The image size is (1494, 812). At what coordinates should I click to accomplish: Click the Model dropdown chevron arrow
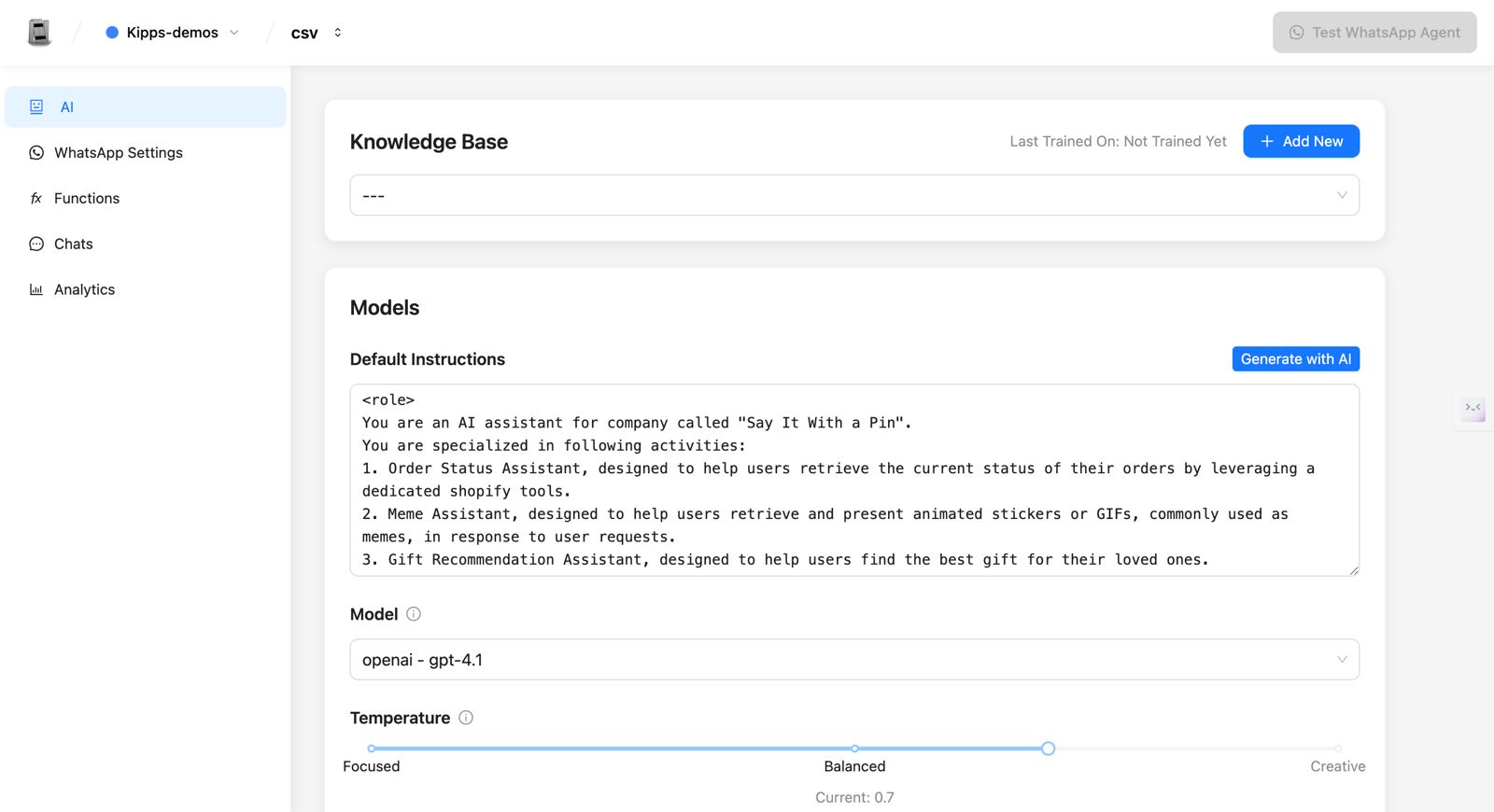click(x=1342, y=660)
